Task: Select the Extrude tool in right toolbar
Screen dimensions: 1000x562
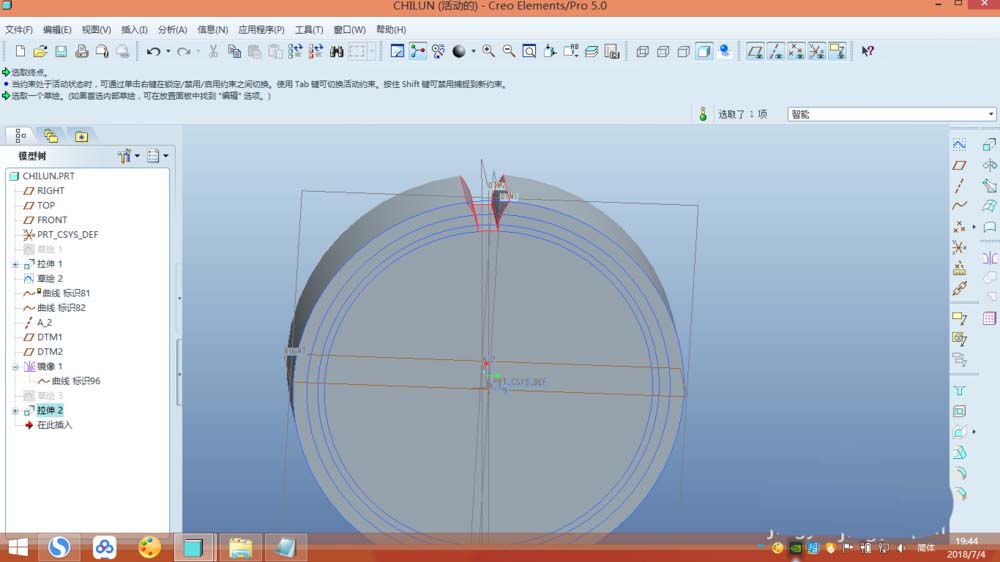Action: (x=989, y=145)
